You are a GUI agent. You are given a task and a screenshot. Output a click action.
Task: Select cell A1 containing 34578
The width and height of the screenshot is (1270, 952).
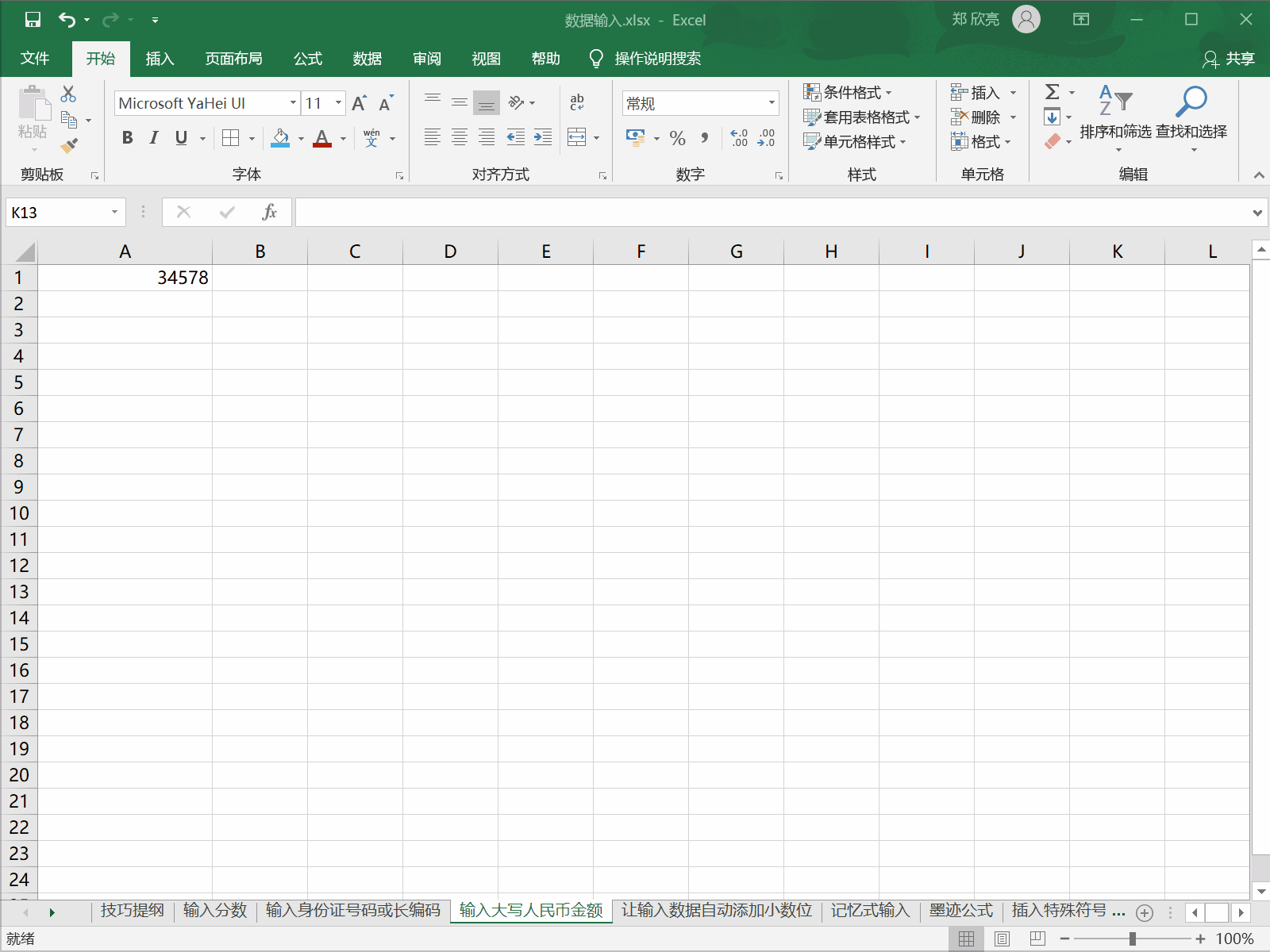point(125,278)
